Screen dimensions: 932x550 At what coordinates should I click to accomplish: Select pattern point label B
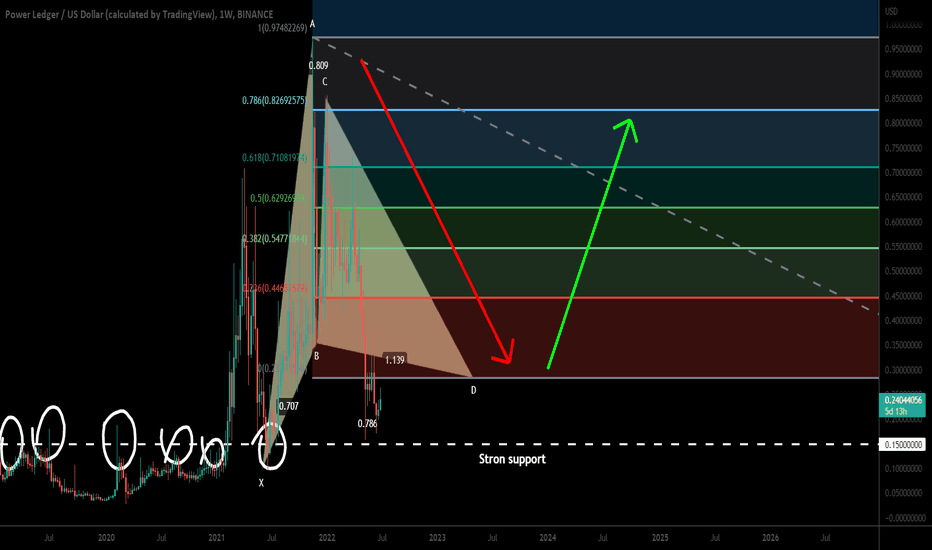point(316,356)
